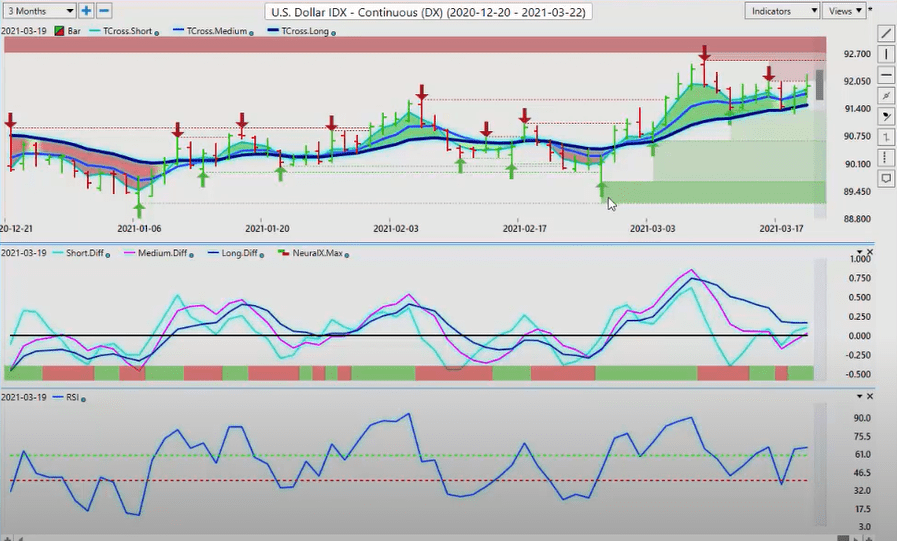Click the 2021-01-20 date axis label

[x=267, y=228]
